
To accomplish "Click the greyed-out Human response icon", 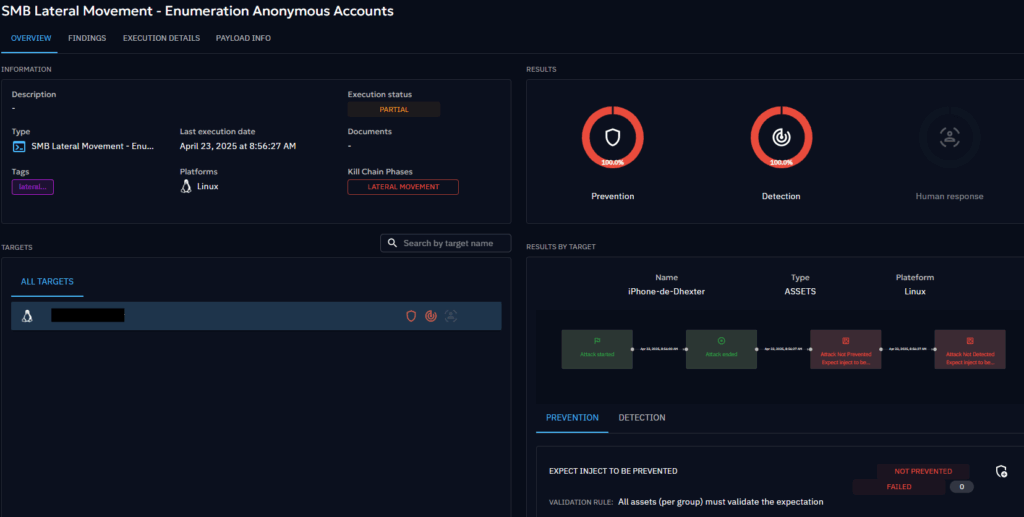I will [x=949, y=138].
